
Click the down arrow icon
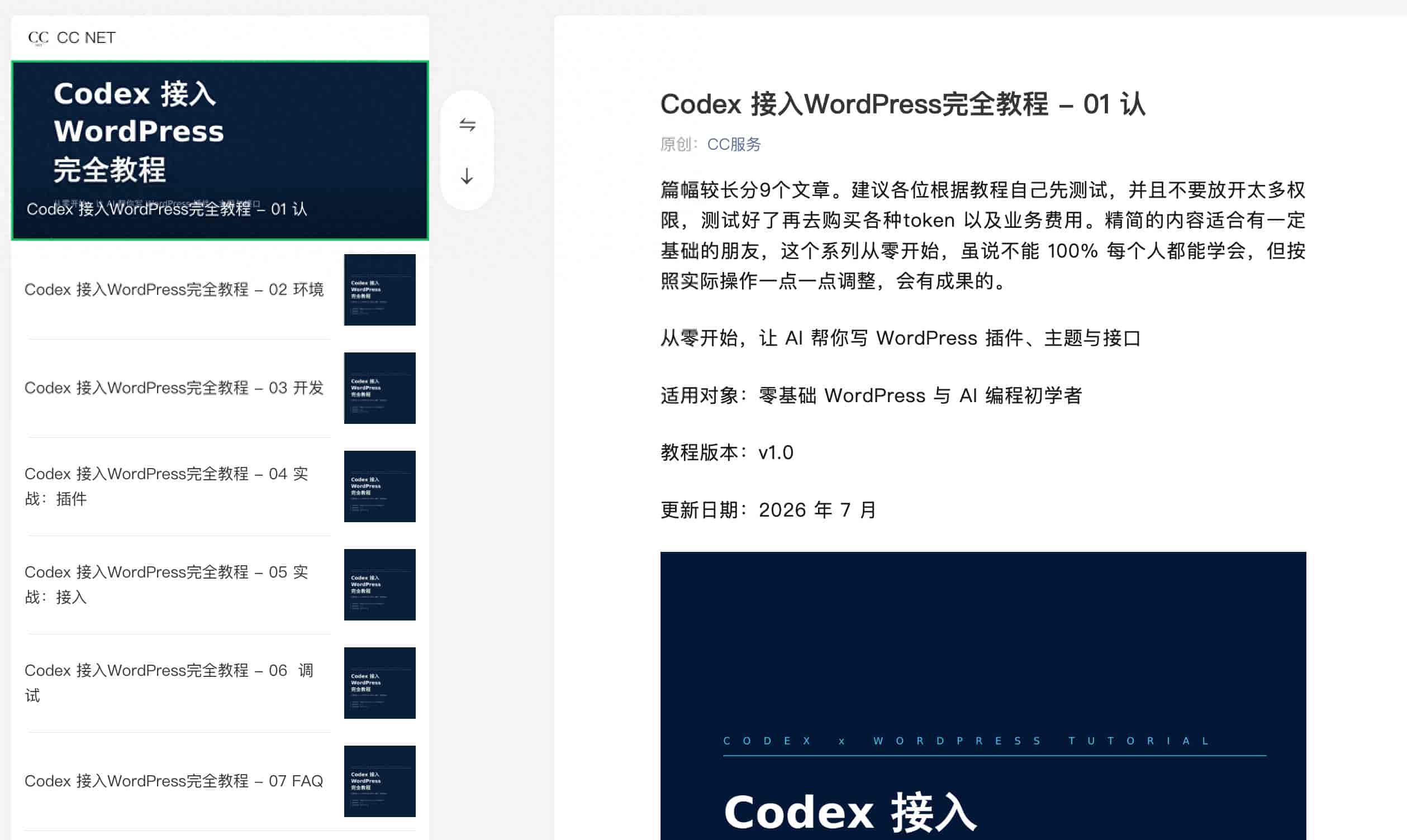tap(467, 176)
